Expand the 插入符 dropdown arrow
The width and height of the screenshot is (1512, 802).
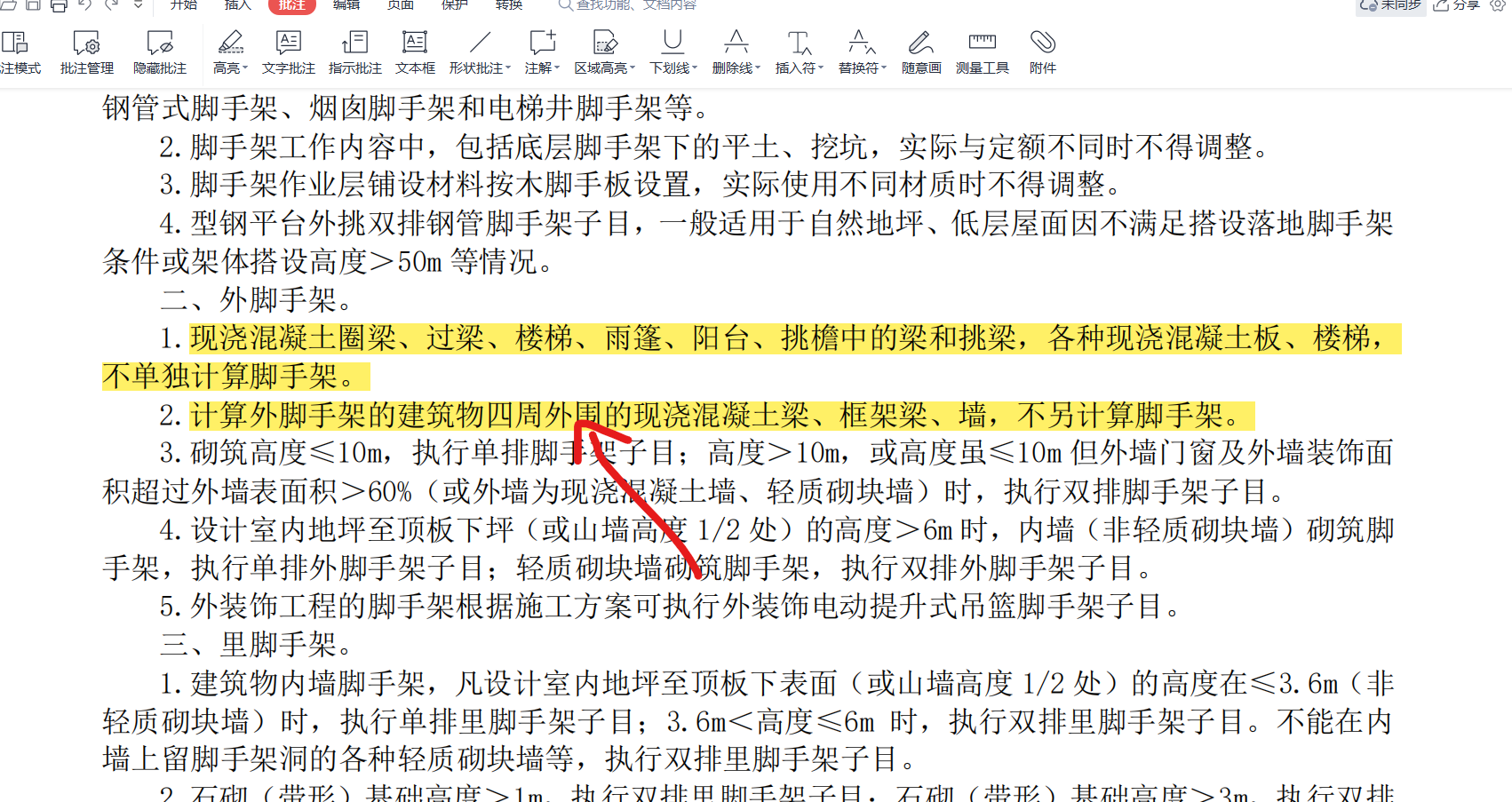coord(821,68)
